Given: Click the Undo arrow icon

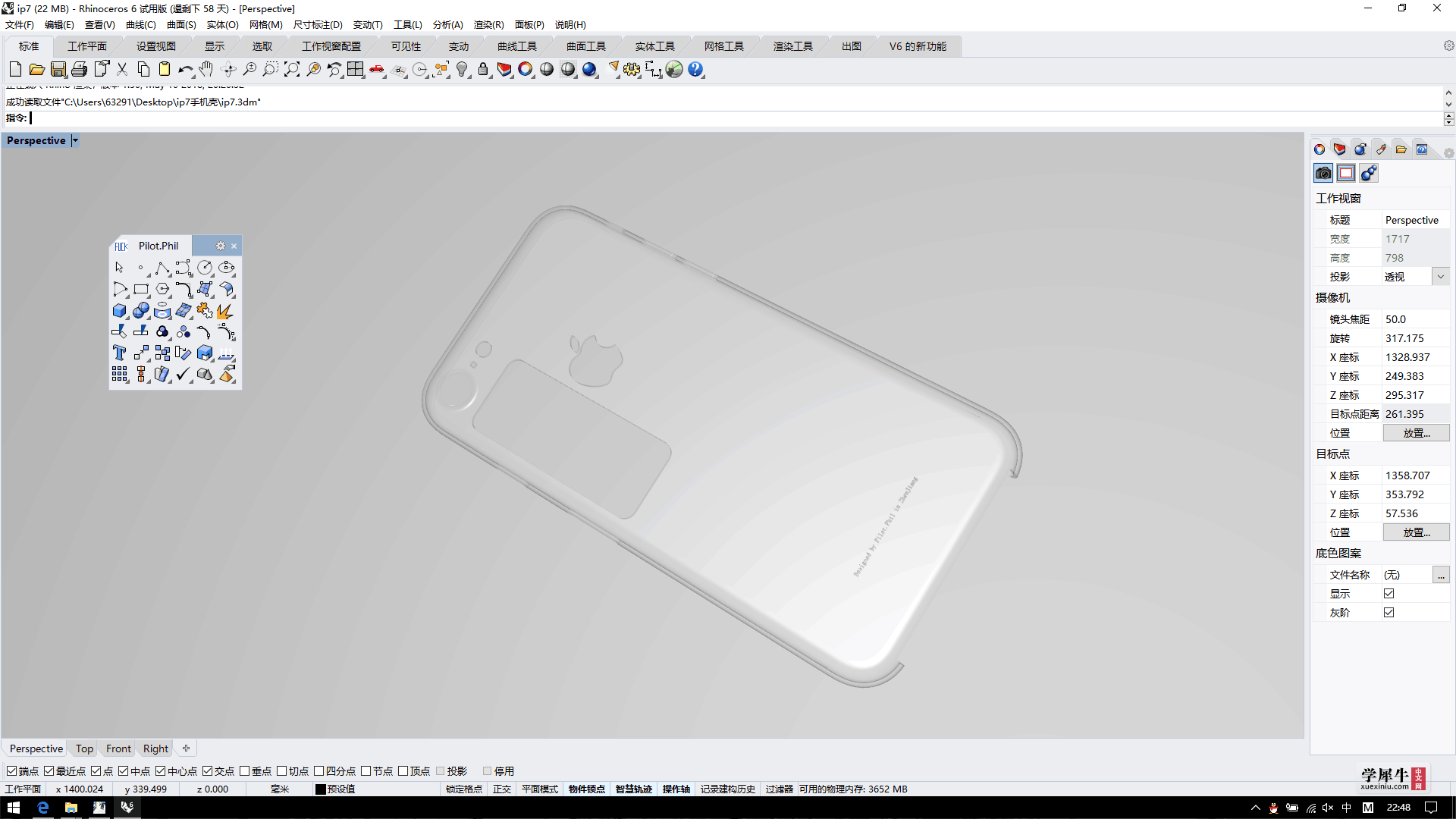Looking at the screenshot, I should pyautogui.click(x=185, y=70).
